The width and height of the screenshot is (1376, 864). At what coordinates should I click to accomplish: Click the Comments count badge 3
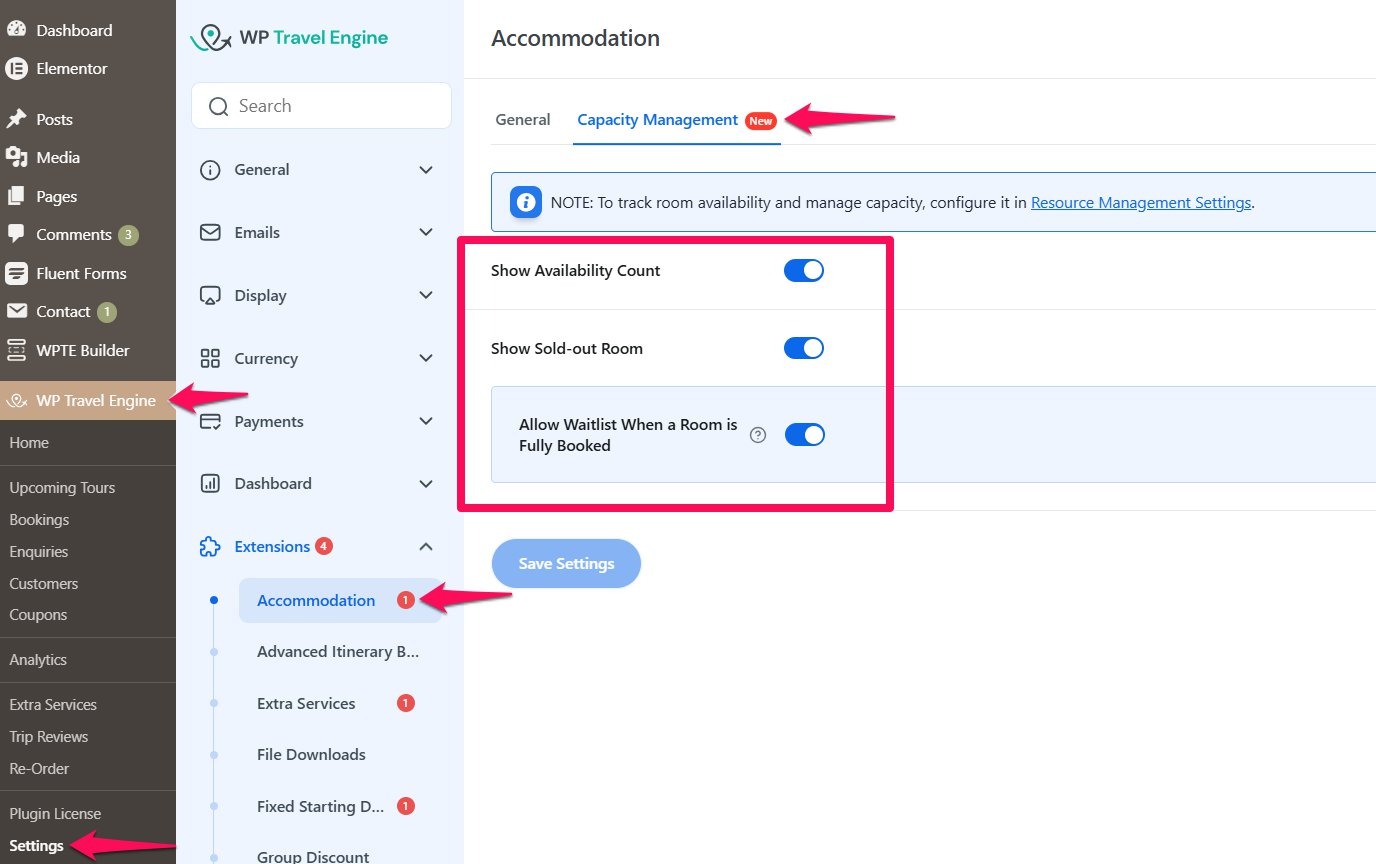128,235
